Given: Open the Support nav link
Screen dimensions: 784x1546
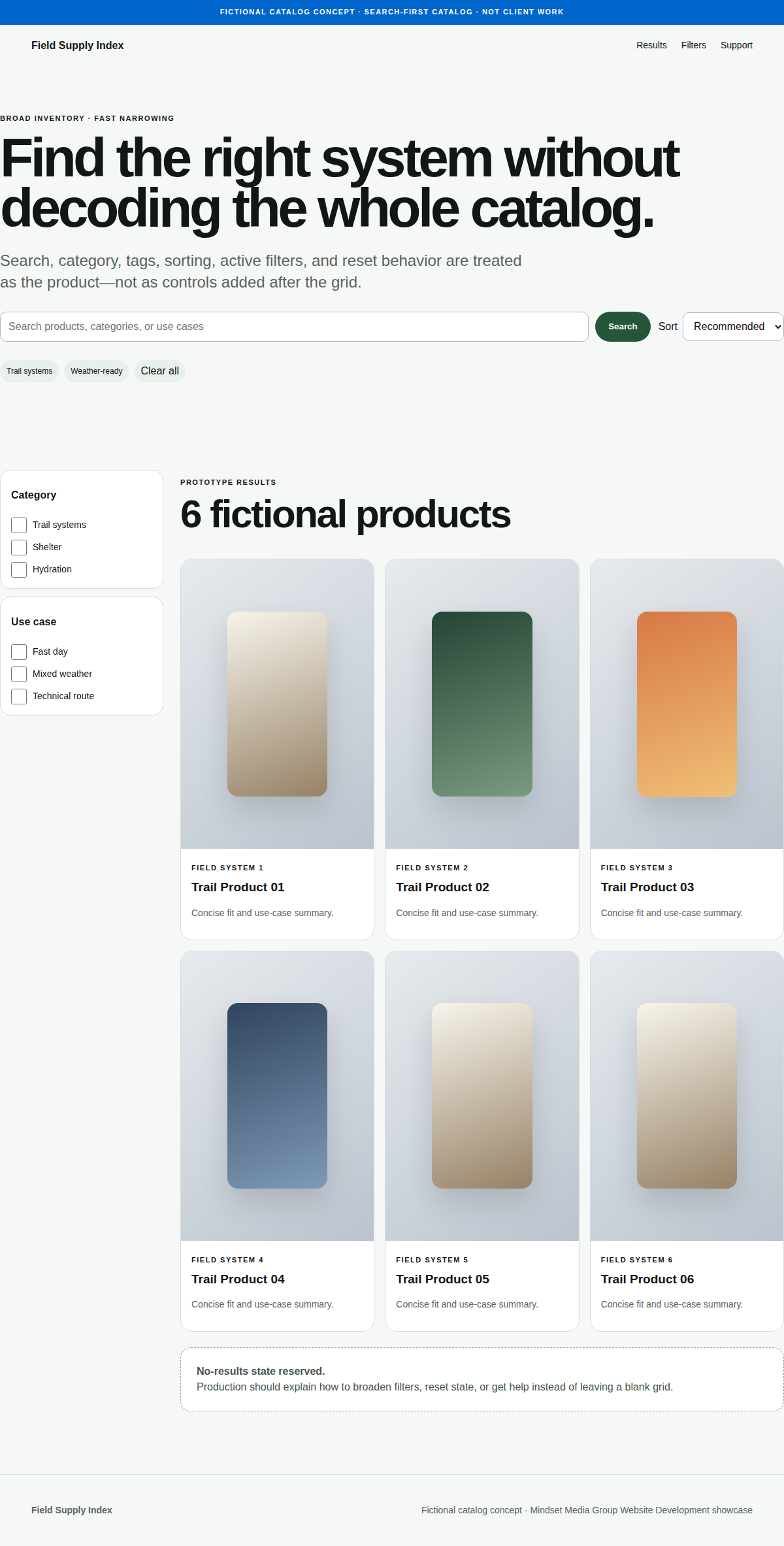Looking at the screenshot, I should coord(736,45).
